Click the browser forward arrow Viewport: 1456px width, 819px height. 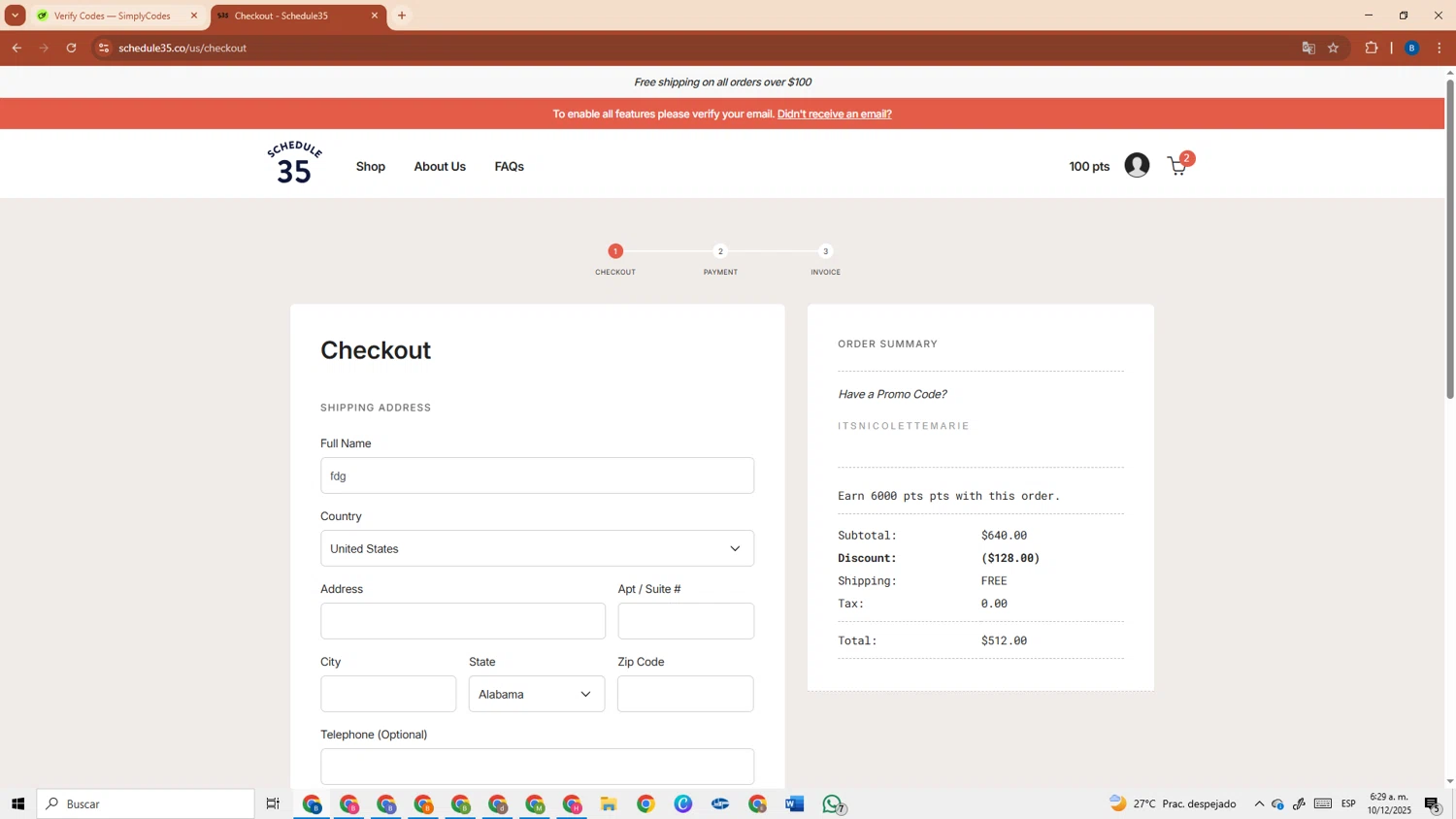44,48
